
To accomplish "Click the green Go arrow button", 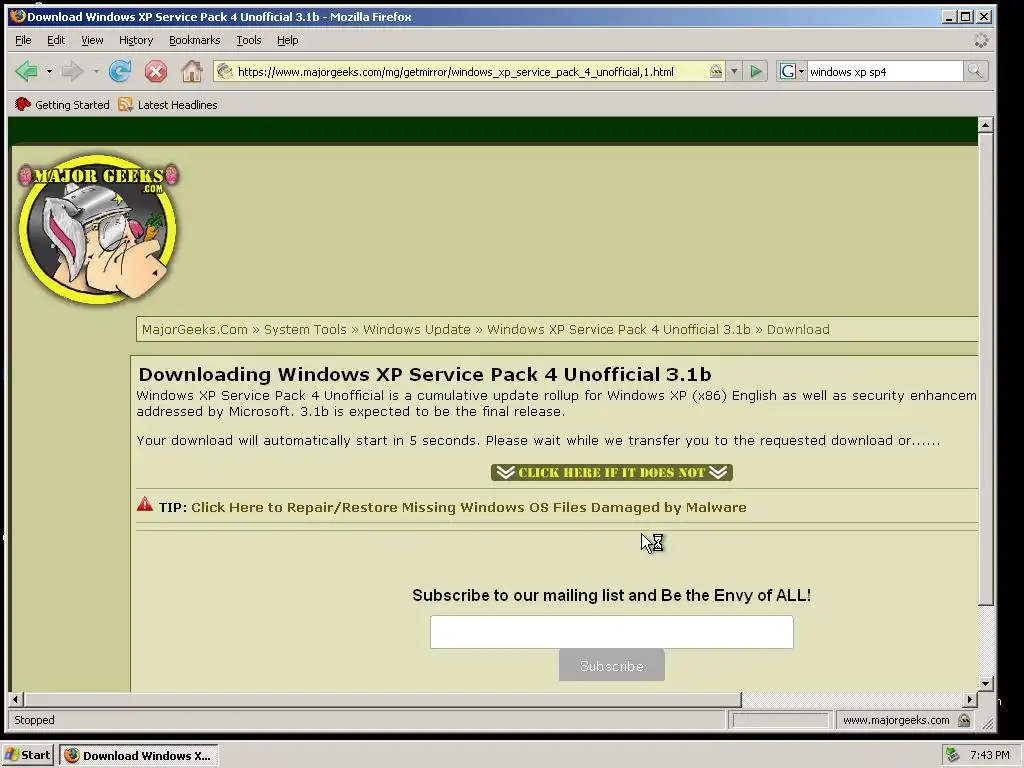I will pos(756,71).
